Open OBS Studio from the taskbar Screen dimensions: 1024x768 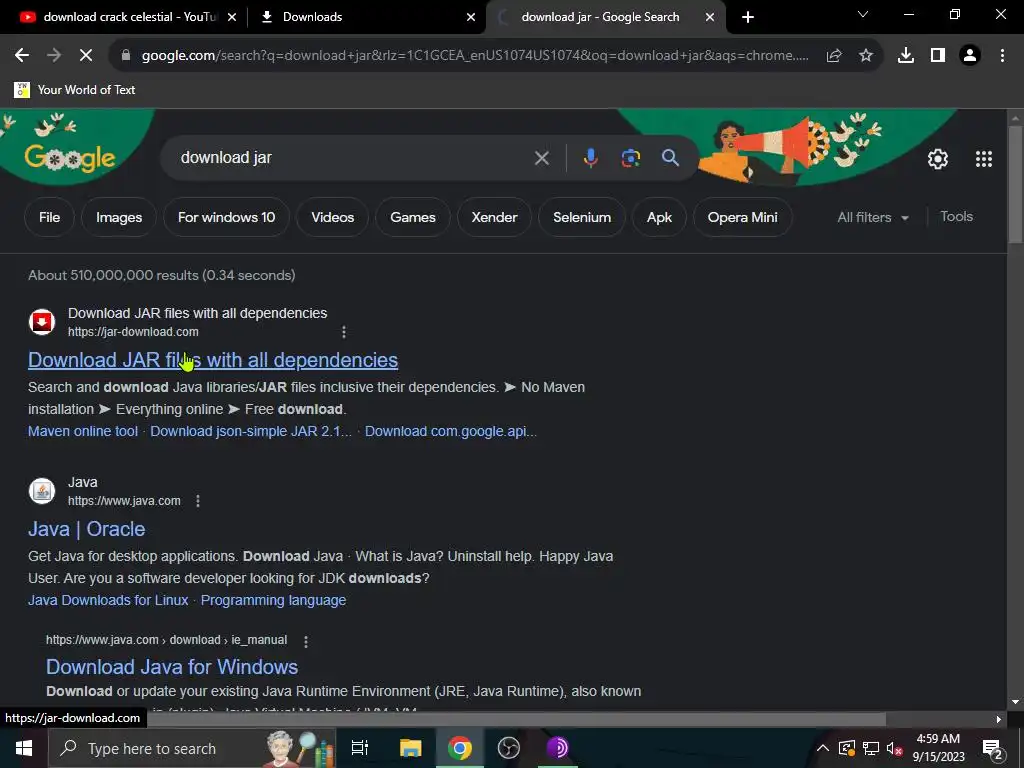pos(509,748)
